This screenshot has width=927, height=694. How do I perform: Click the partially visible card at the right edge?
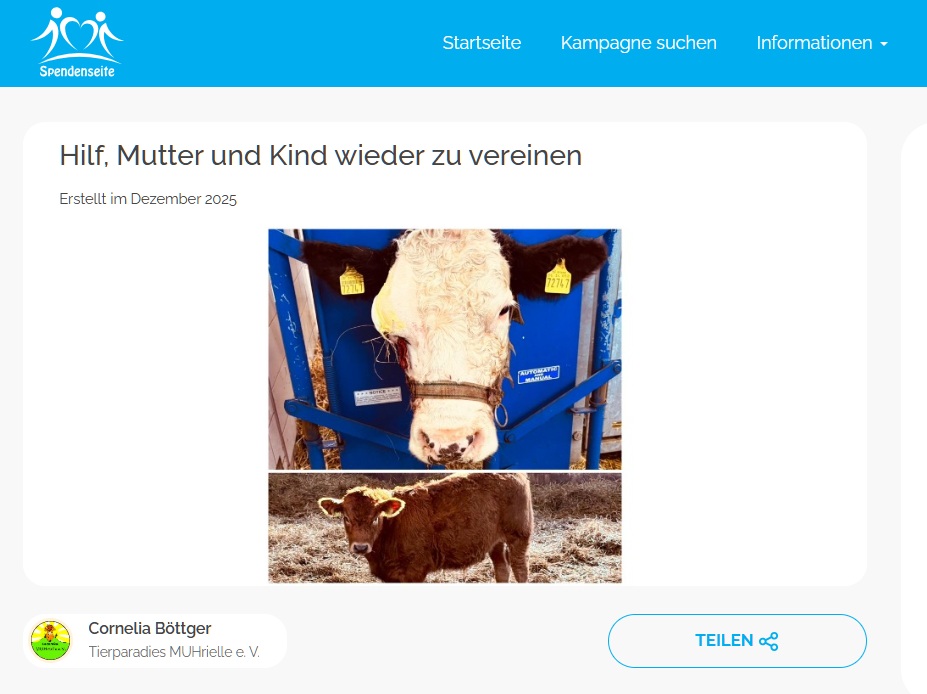coord(914,408)
